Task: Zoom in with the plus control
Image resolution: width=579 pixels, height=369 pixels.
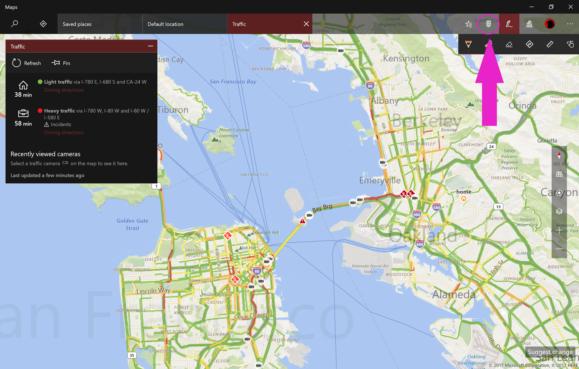Action: tap(559, 230)
